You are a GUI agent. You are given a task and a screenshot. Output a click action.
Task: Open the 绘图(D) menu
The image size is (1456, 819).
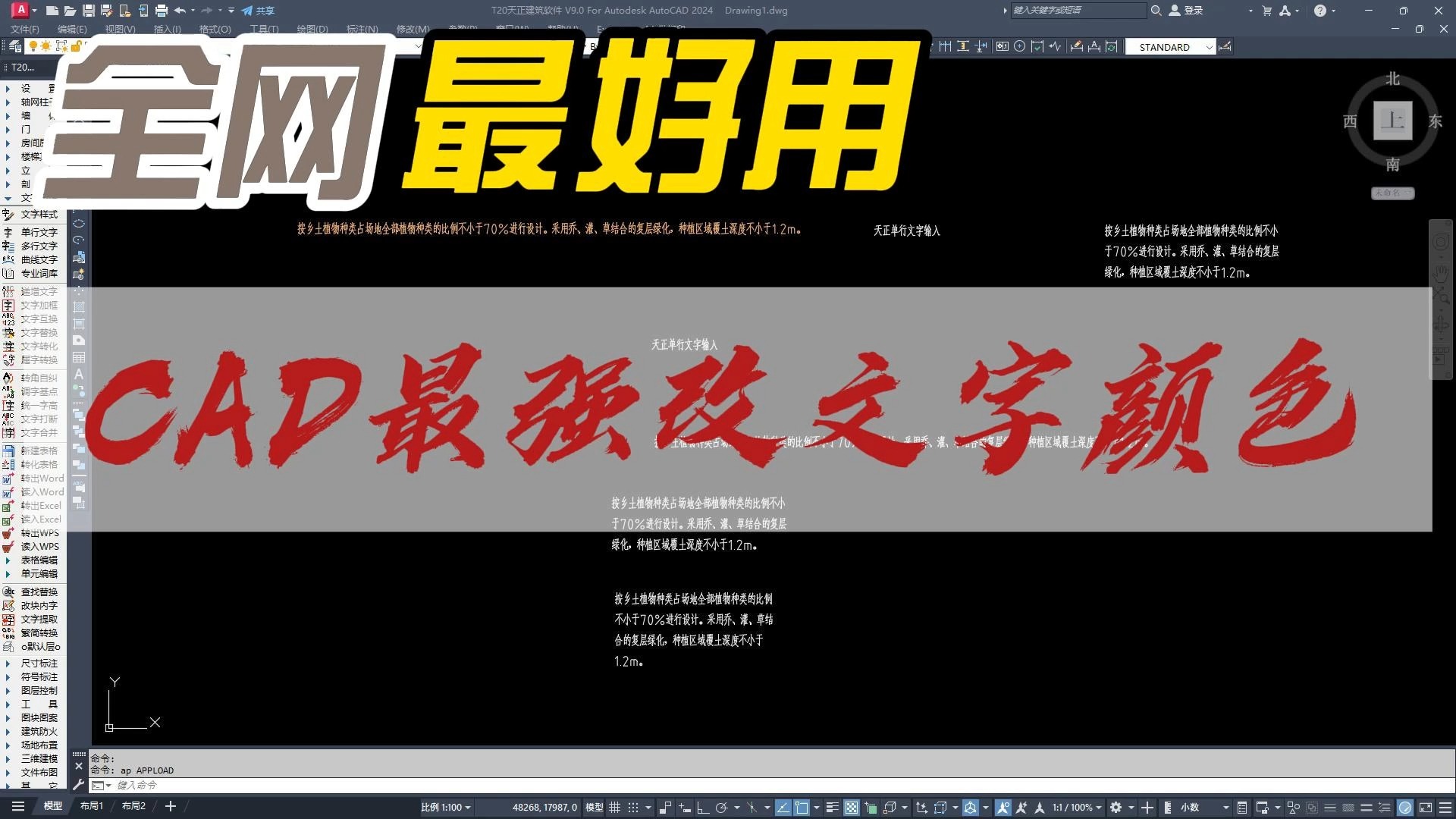[312, 29]
